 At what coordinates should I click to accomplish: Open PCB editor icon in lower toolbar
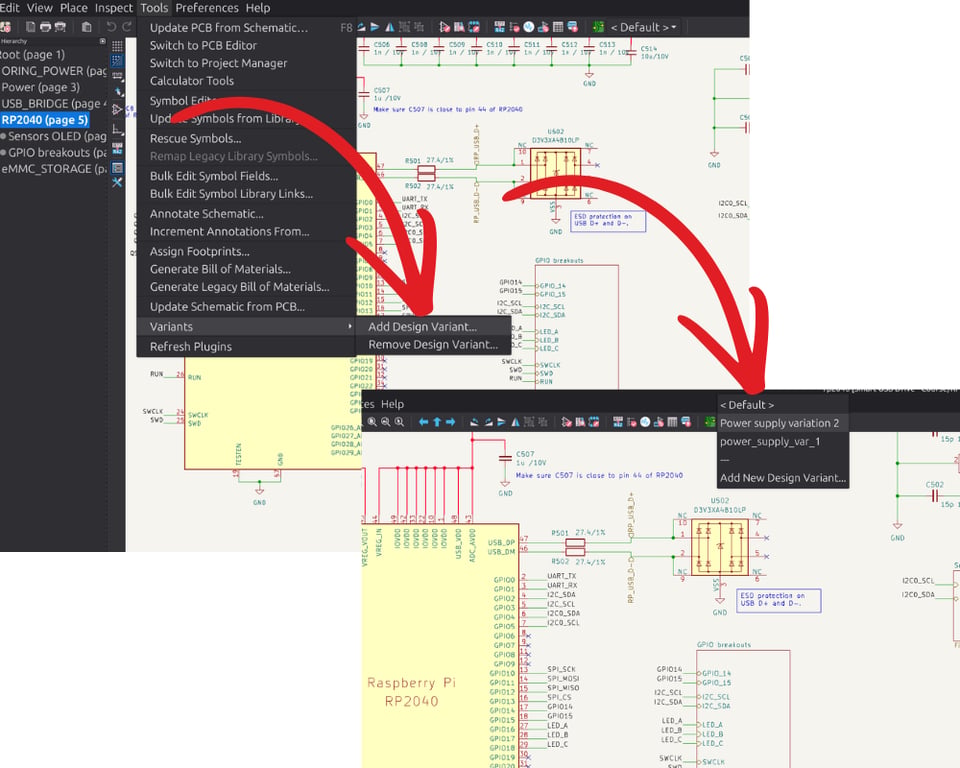tap(710, 422)
